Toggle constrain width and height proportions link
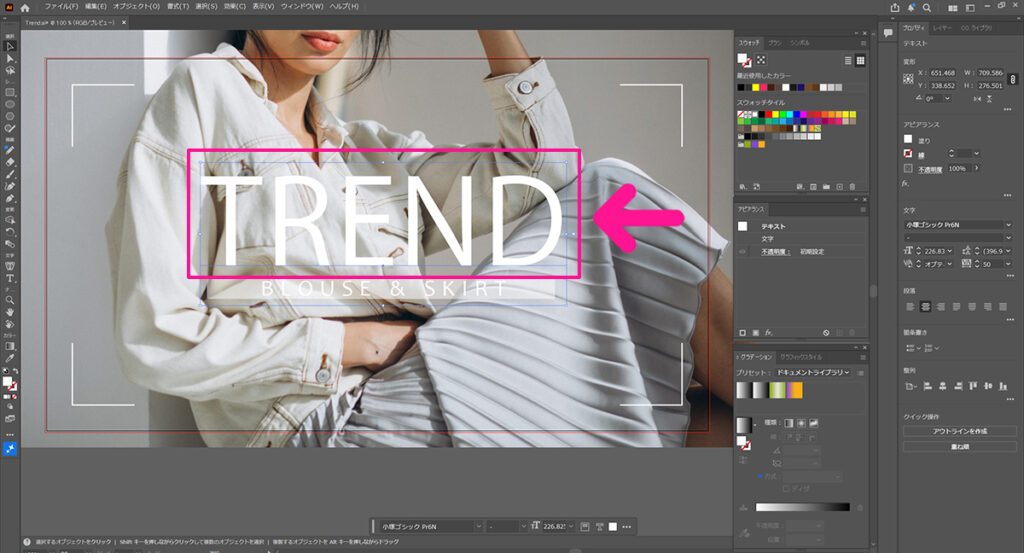 (1012, 79)
